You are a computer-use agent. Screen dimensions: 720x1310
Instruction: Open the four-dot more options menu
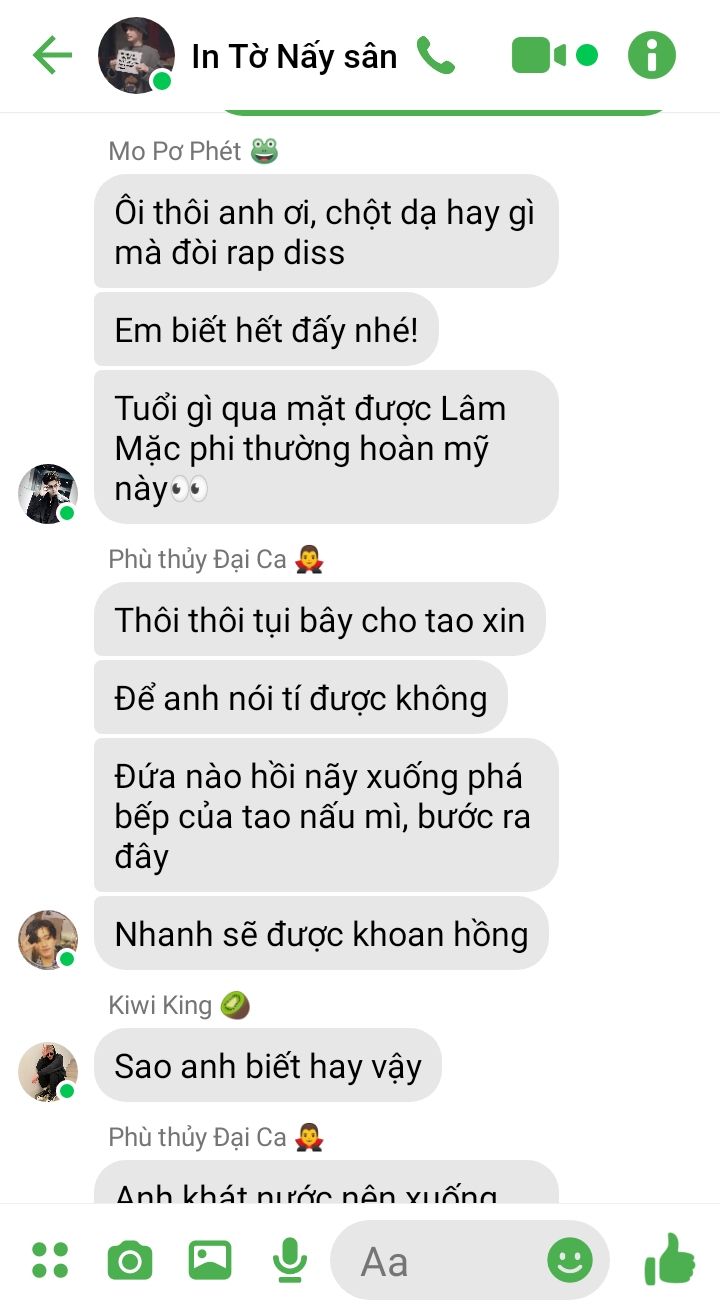tap(50, 1260)
